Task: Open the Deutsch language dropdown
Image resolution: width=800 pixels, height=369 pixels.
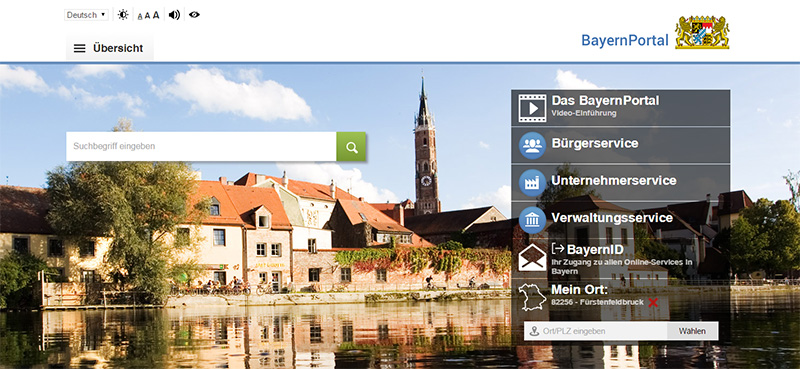Action: pos(86,15)
